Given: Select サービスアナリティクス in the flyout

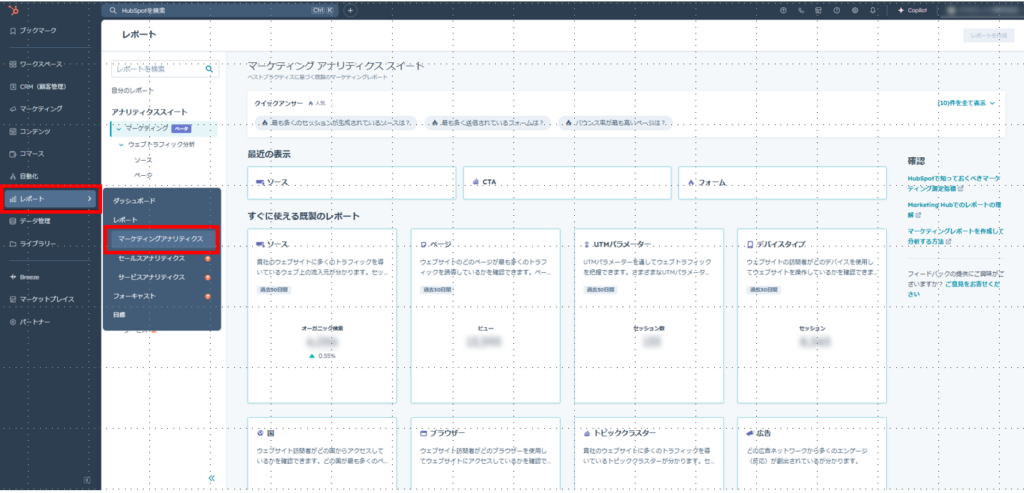Looking at the screenshot, I should pos(152,278).
